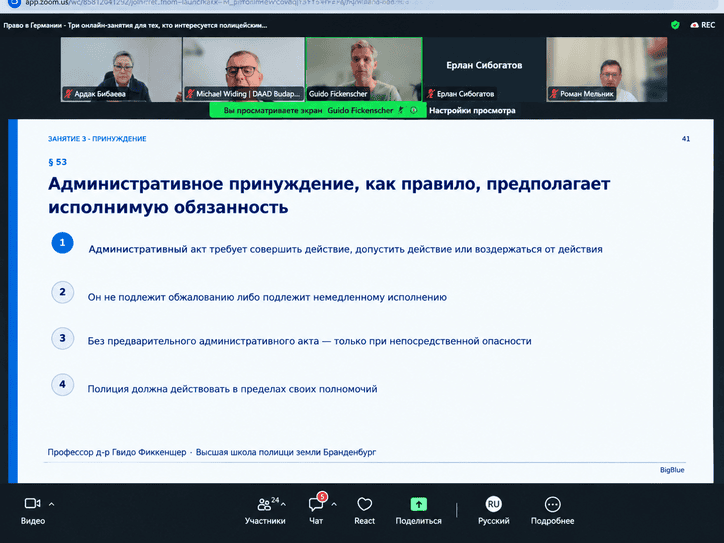
Task: Open the Подробнее more options menu
Action: coord(552,511)
